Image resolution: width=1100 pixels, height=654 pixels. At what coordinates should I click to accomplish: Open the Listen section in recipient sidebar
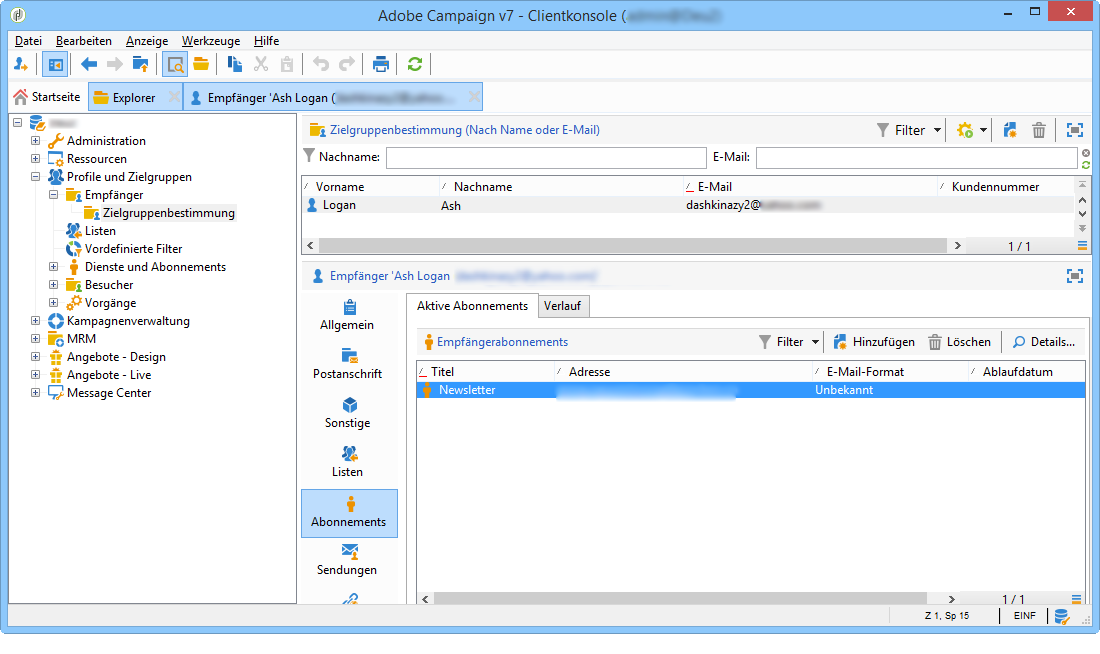tap(347, 462)
